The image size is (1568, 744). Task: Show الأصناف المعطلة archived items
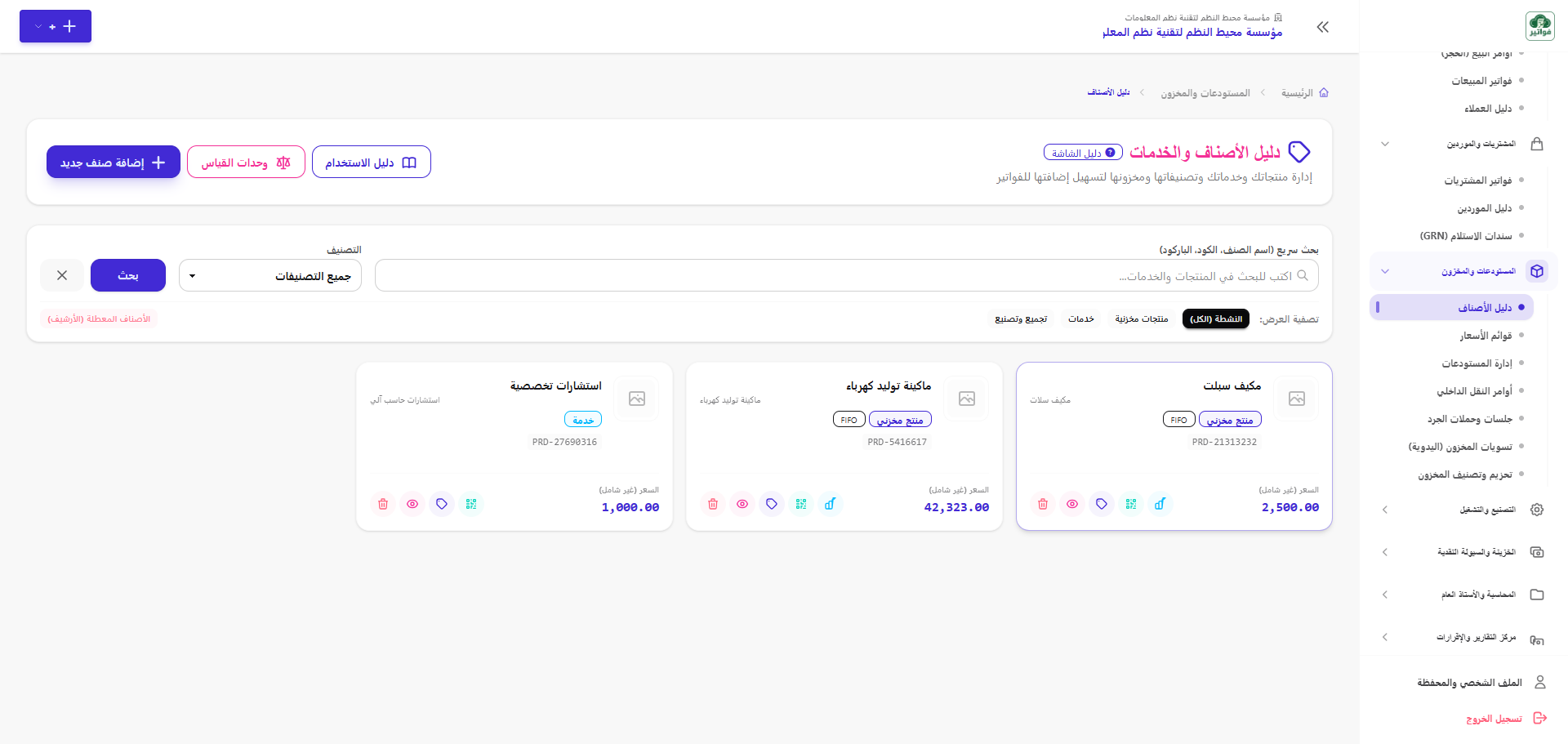(99, 319)
